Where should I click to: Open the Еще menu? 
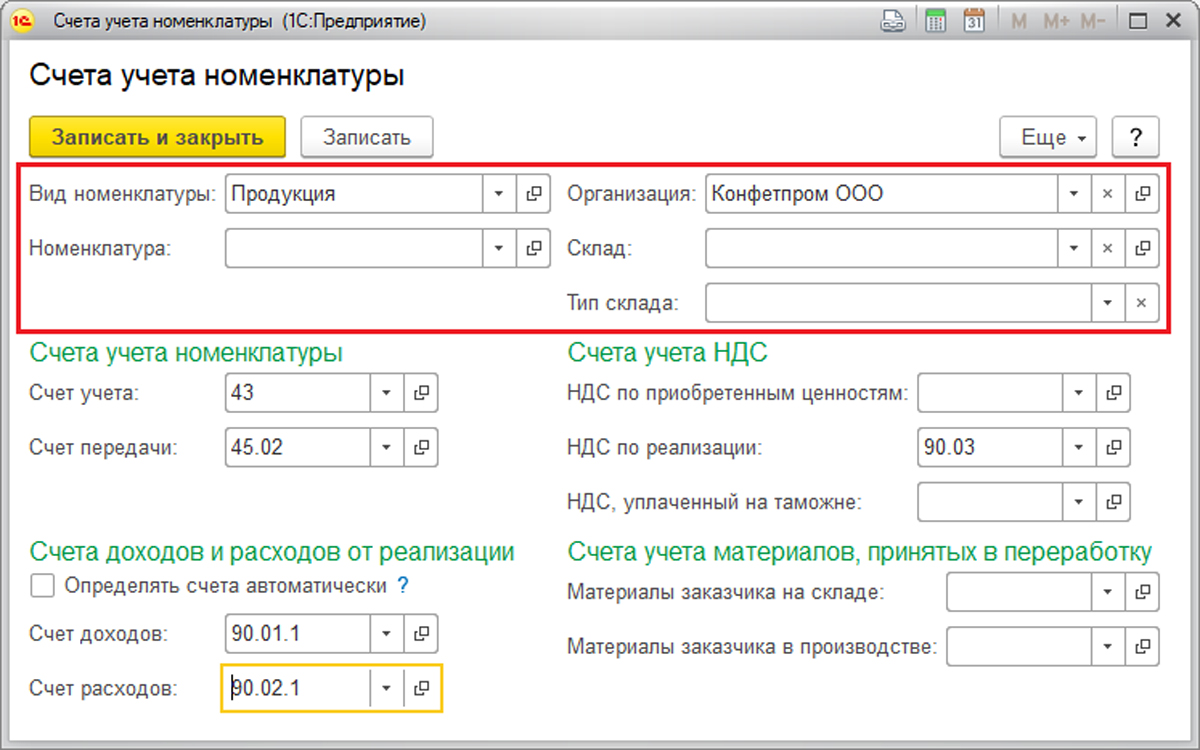[1047, 137]
